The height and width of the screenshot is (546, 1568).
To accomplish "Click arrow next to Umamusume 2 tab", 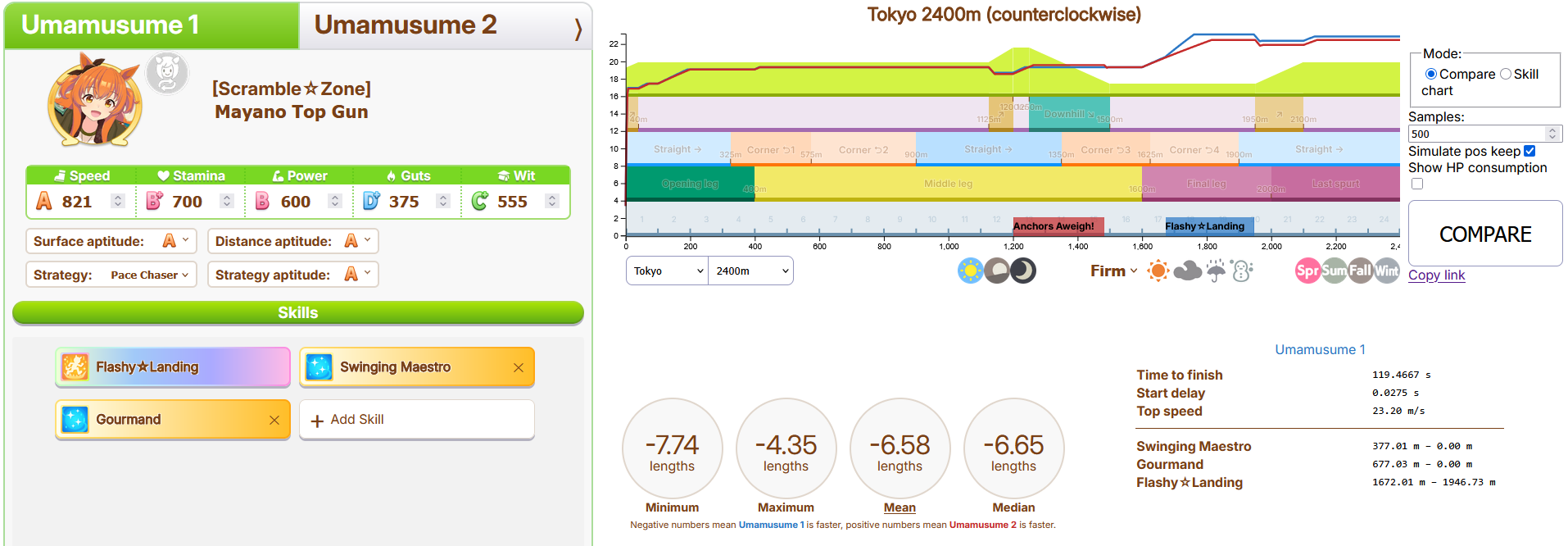I will pos(578,29).
